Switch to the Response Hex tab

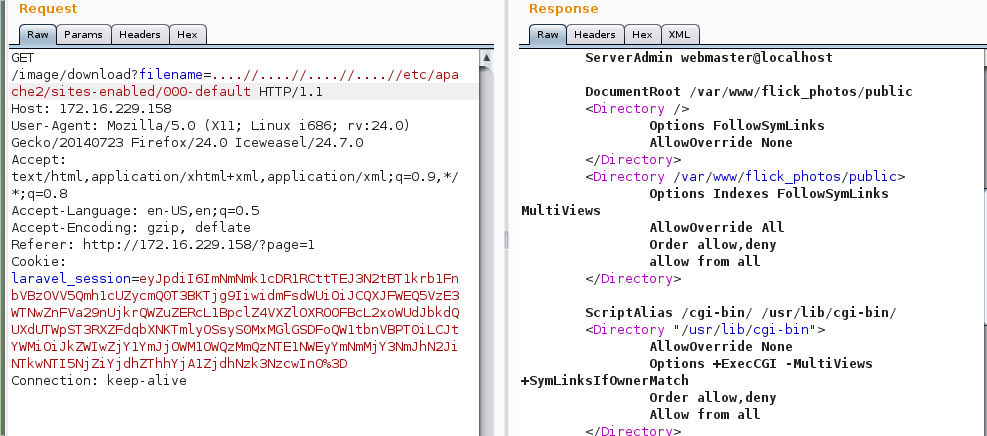[x=643, y=35]
